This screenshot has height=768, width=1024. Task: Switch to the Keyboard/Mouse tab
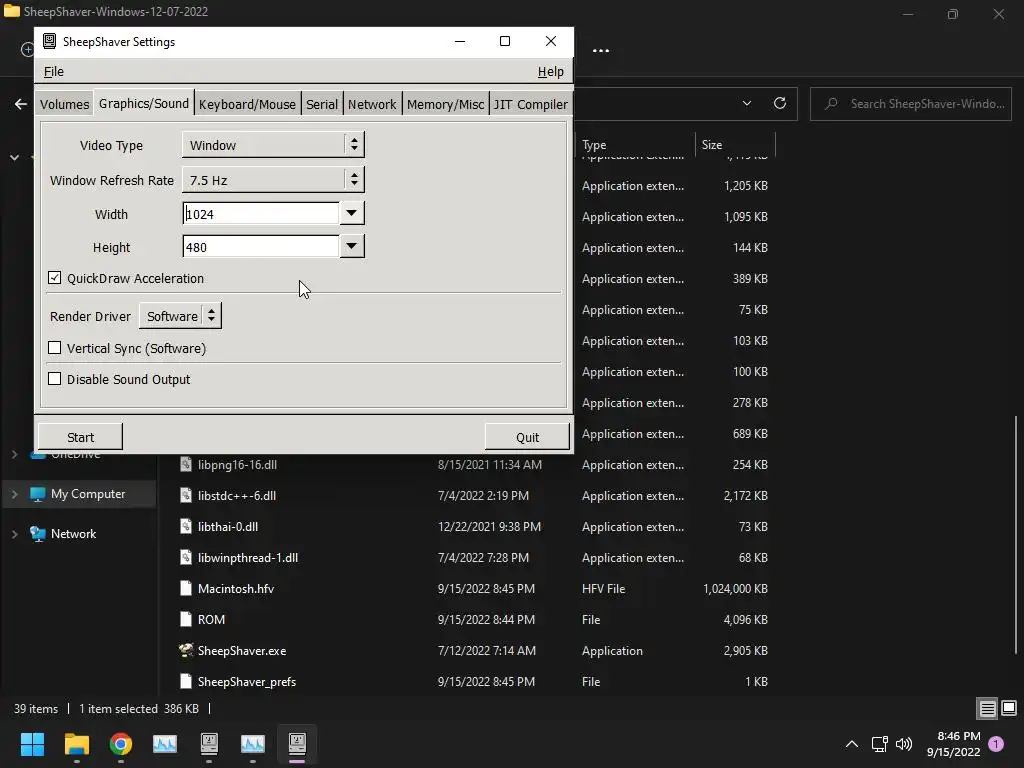tap(247, 104)
